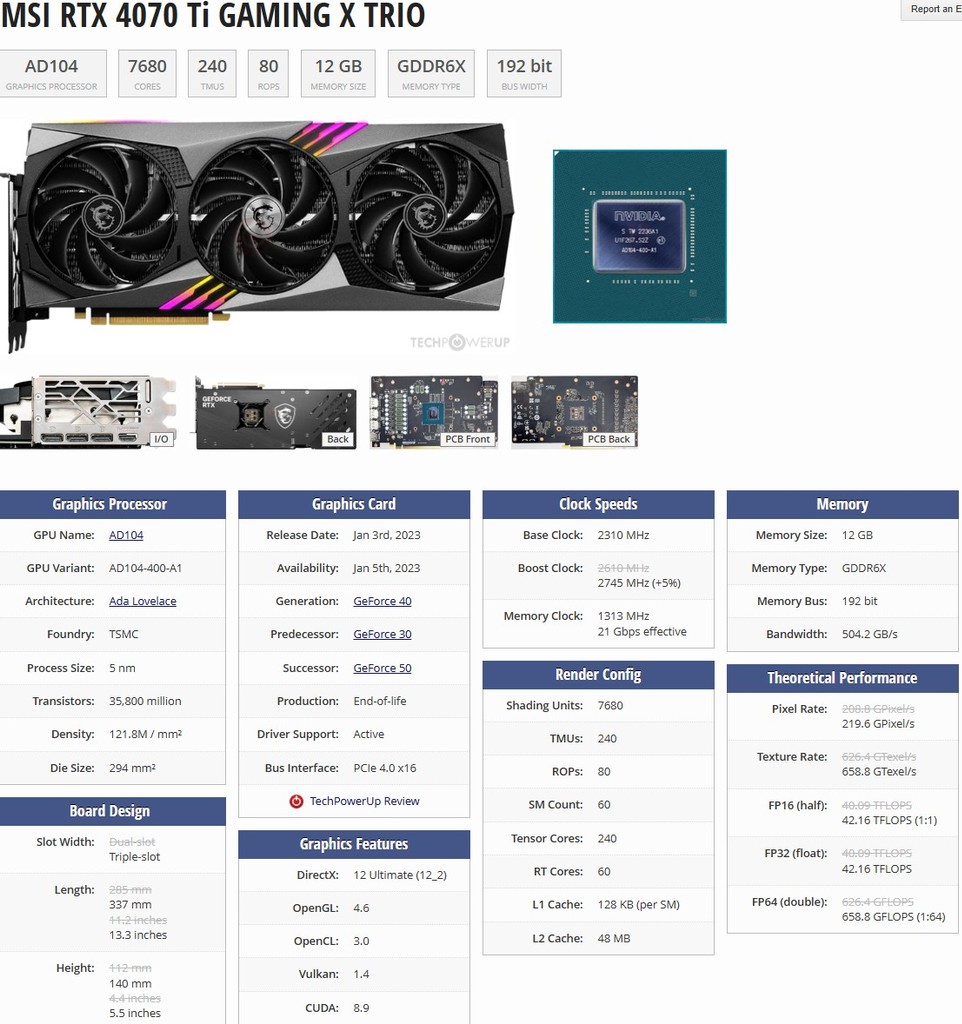Click the 80 ROPs summary box

[x=268, y=73]
